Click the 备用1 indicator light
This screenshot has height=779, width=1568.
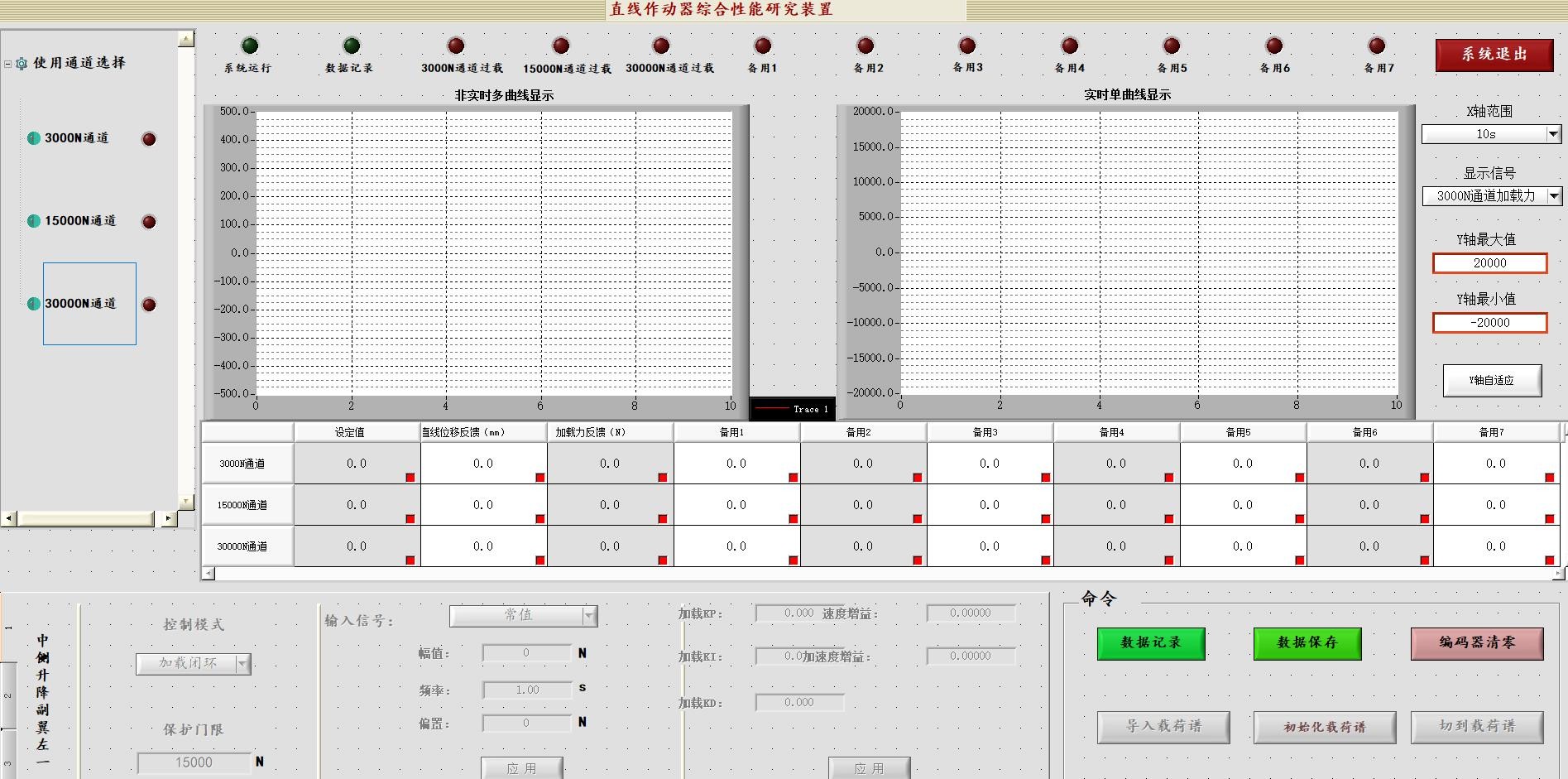(763, 46)
